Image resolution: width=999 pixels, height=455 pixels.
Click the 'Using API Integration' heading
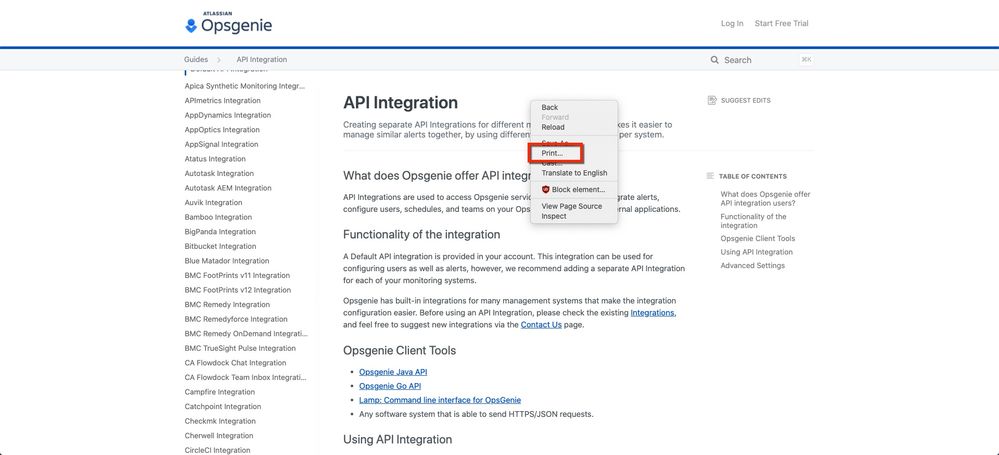click(398, 440)
